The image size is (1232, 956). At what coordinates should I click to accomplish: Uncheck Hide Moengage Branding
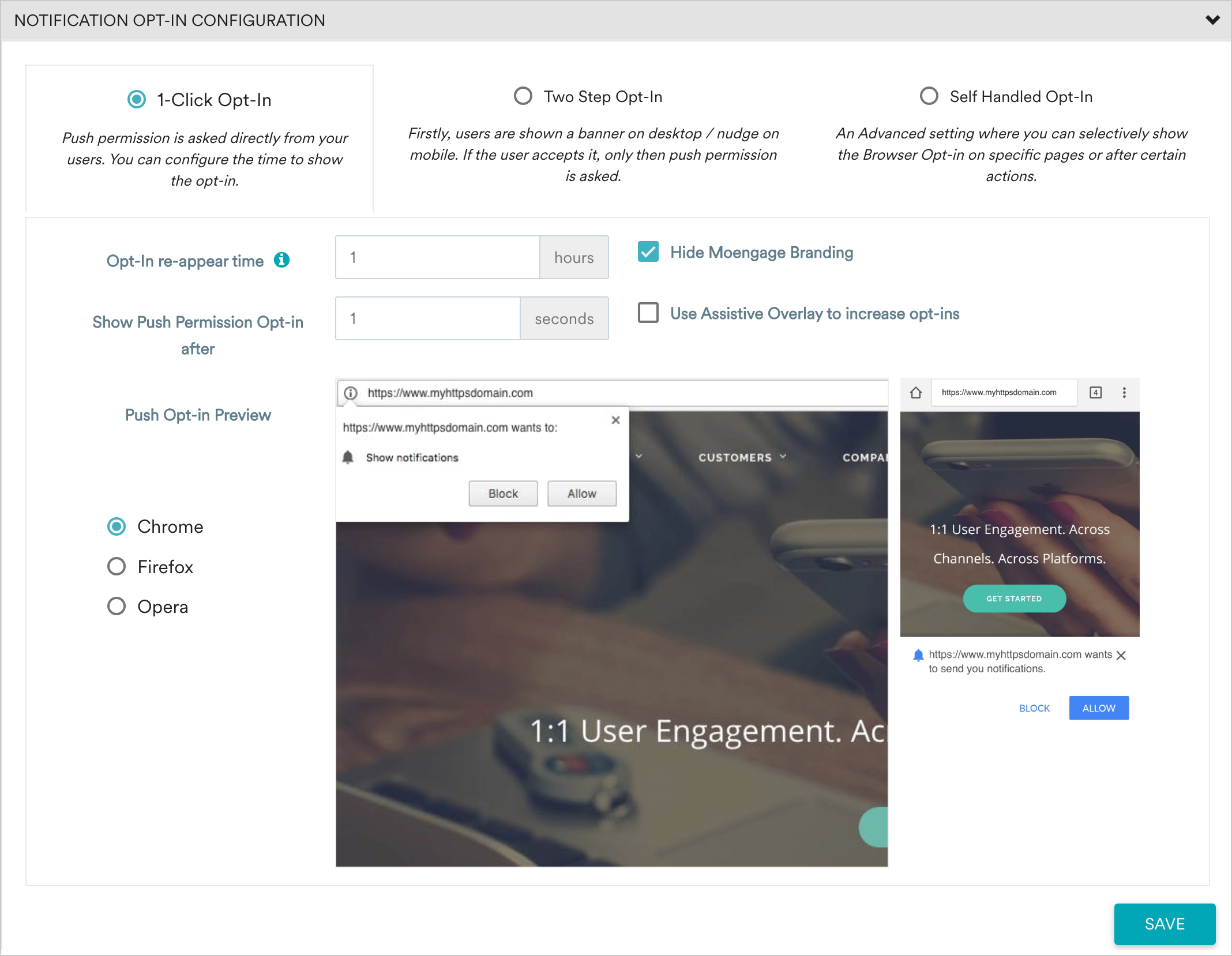(648, 252)
